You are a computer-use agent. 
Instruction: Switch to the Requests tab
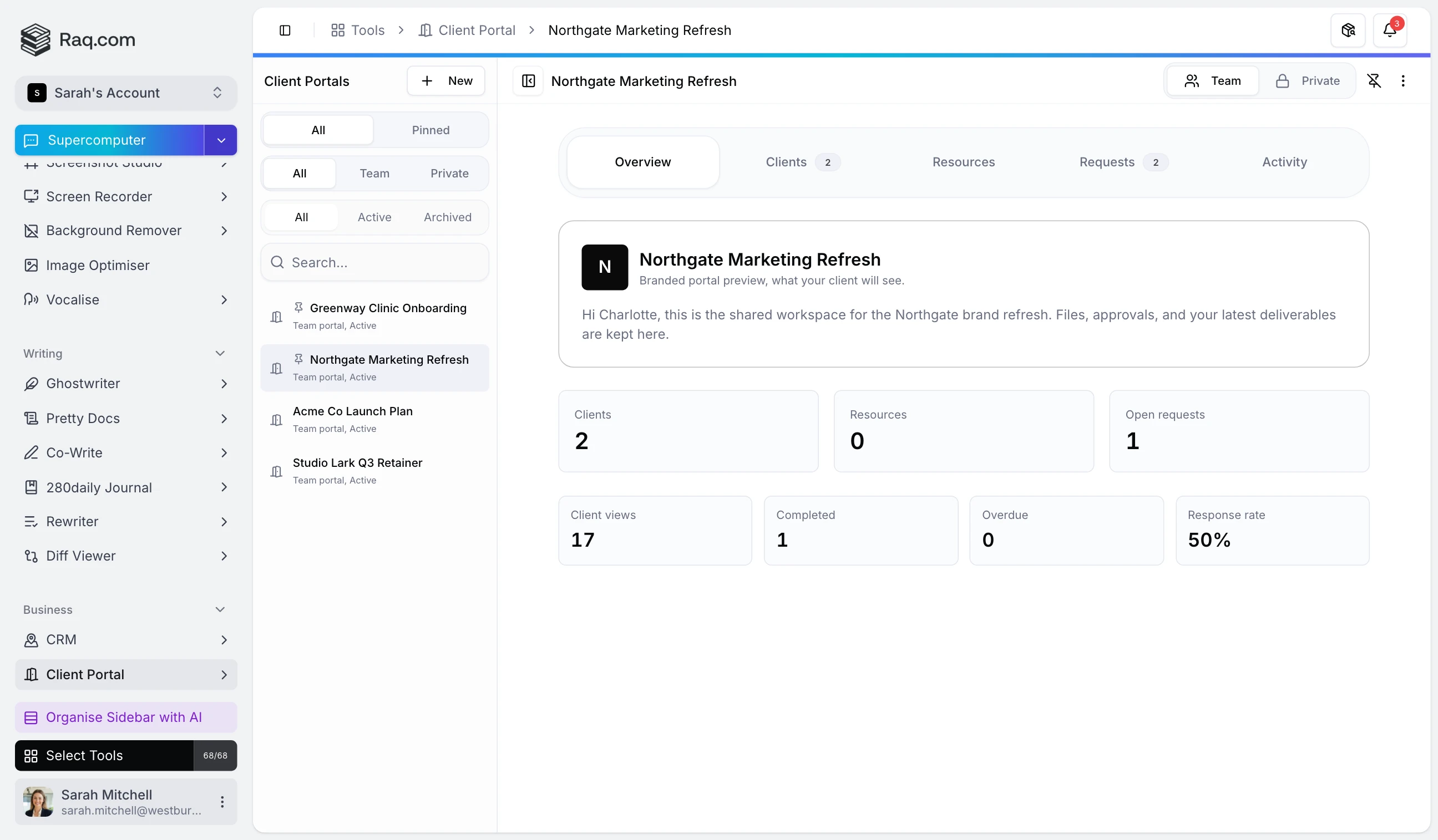[x=1123, y=162]
